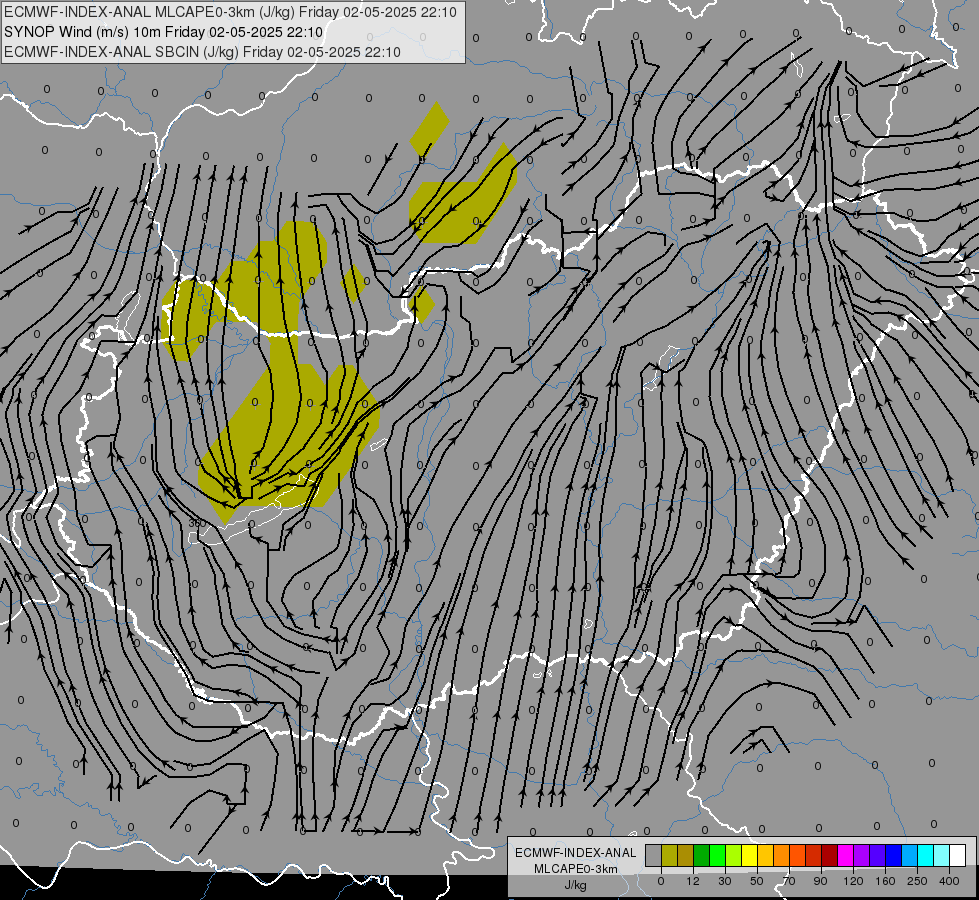
Task: Click the legend value 30
Action: [725, 881]
